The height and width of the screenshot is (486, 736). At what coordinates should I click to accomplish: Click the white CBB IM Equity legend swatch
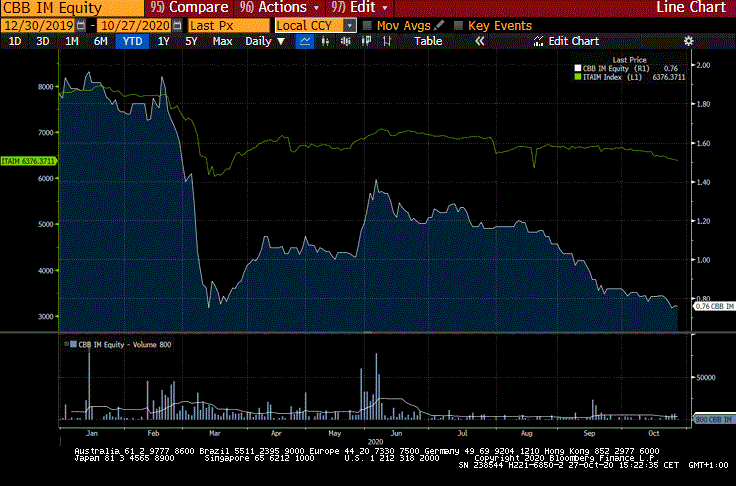pos(578,69)
